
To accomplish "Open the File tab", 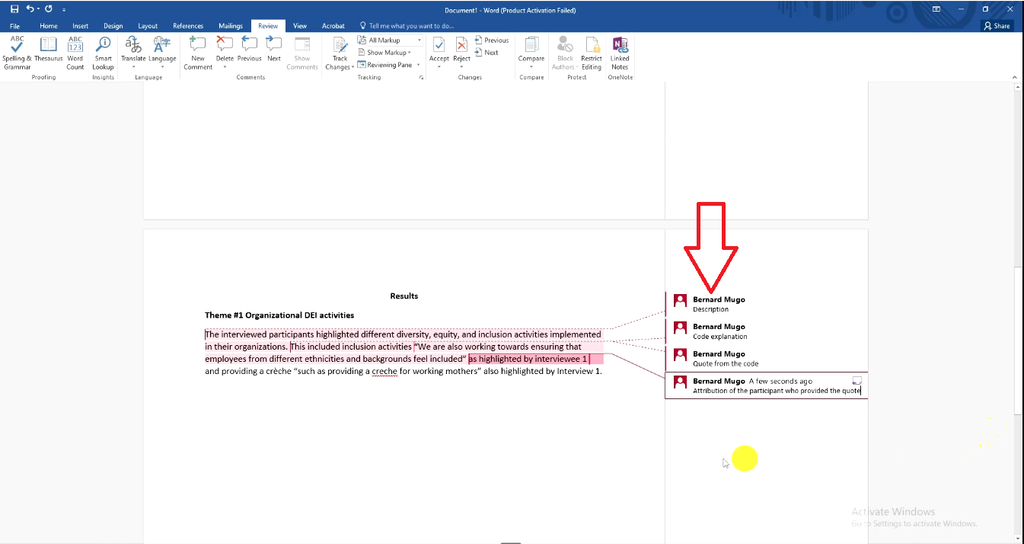I will (14, 26).
